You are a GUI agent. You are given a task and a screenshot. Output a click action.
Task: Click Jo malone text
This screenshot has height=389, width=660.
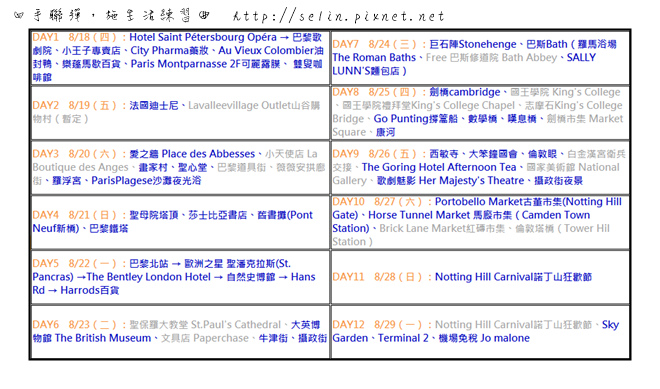click(x=505, y=338)
